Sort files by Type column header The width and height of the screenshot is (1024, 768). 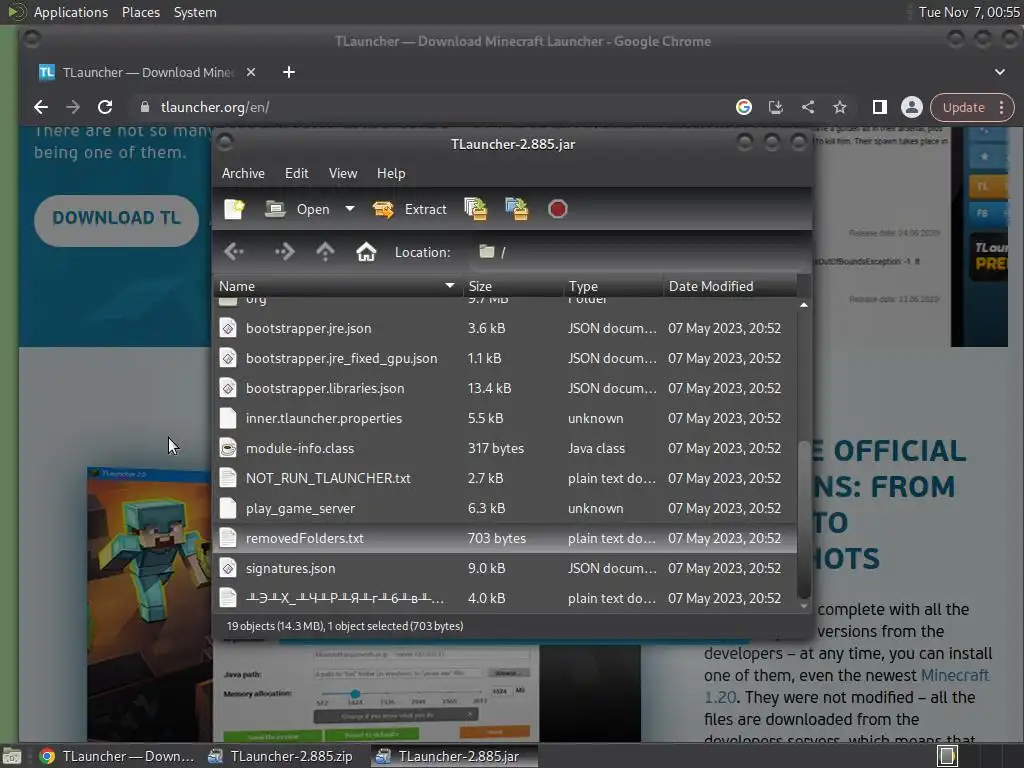[x=613, y=286]
